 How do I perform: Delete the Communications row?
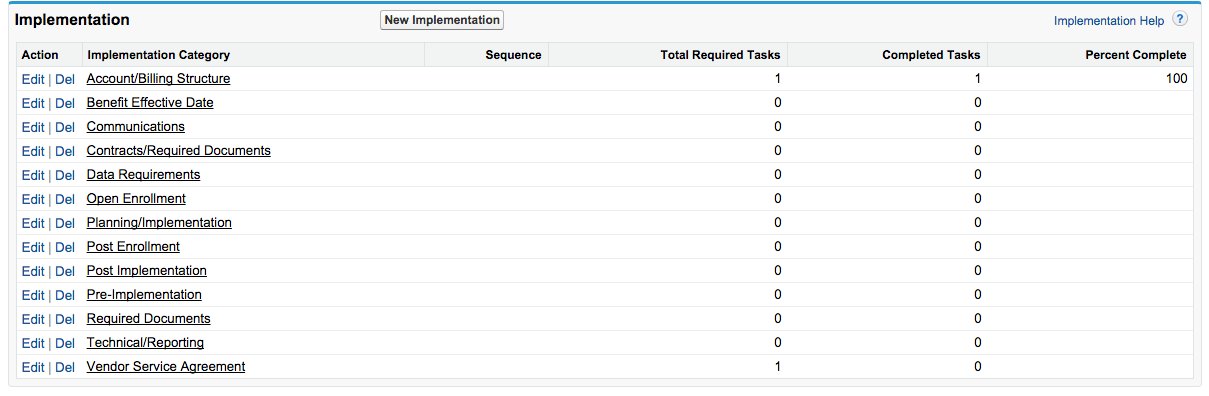[x=64, y=127]
